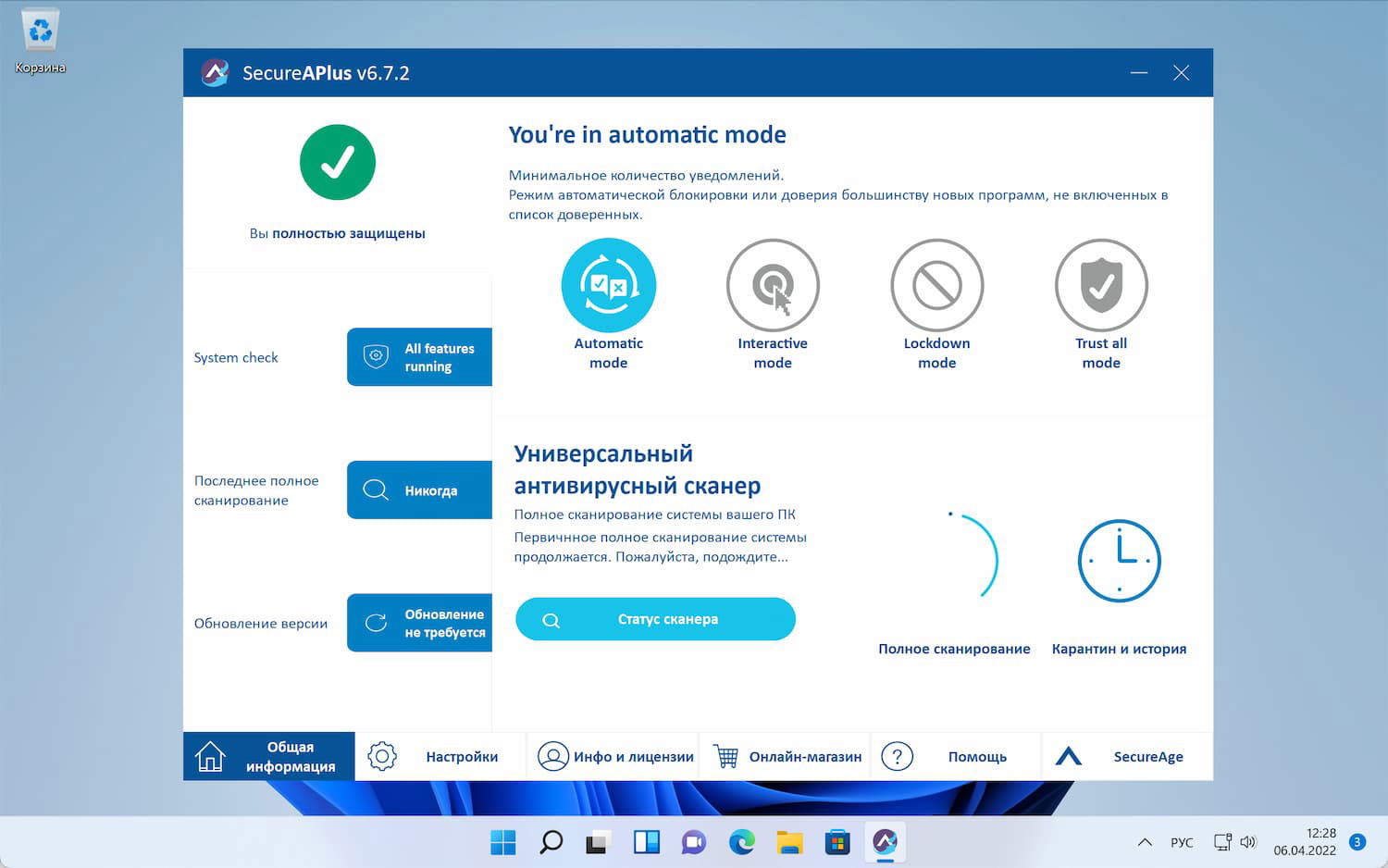The height and width of the screenshot is (868, 1388).
Task: Open Widgets panel from taskbar
Action: point(646,842)
